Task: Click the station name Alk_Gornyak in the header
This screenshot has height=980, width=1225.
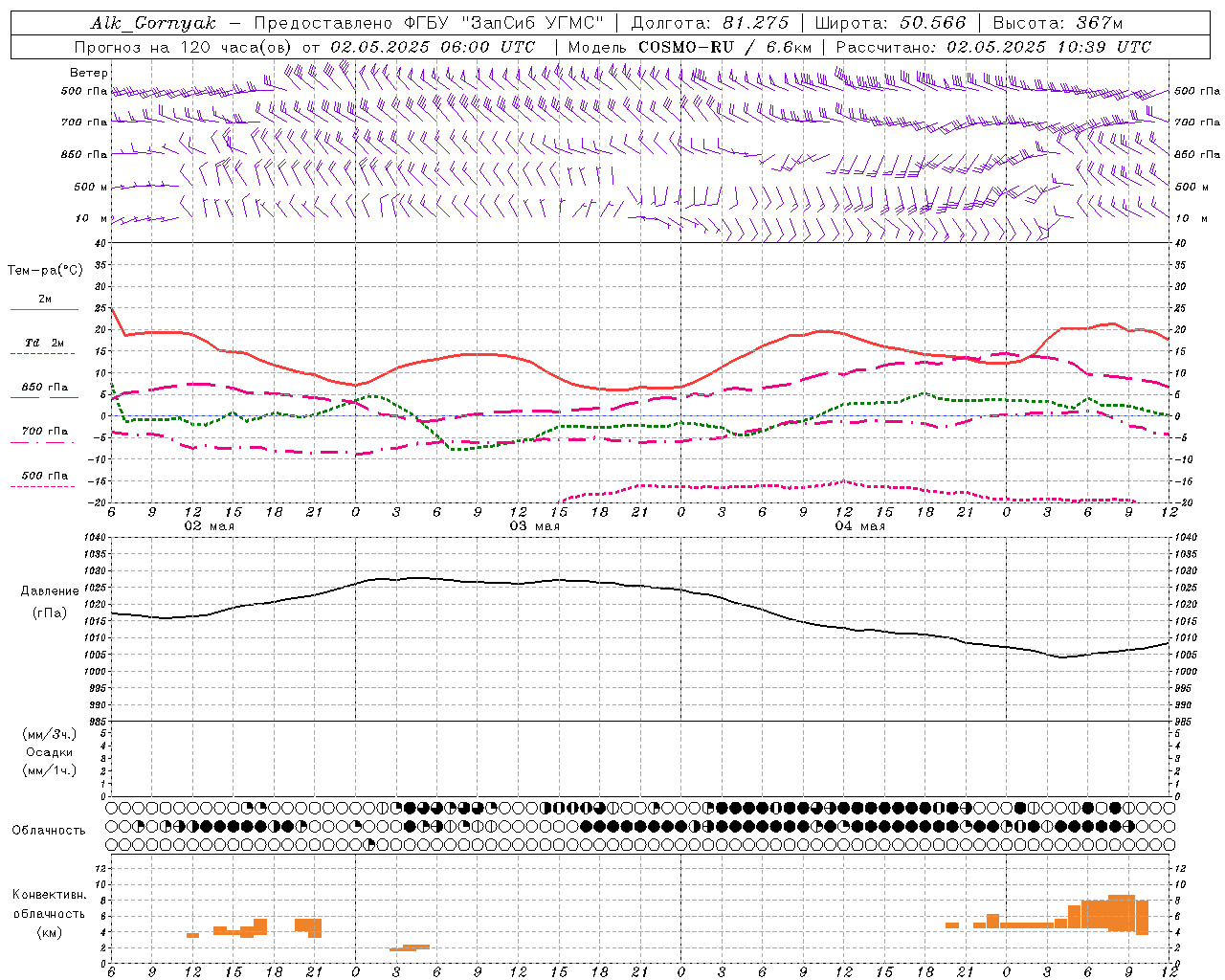Action: pos(153,23)
